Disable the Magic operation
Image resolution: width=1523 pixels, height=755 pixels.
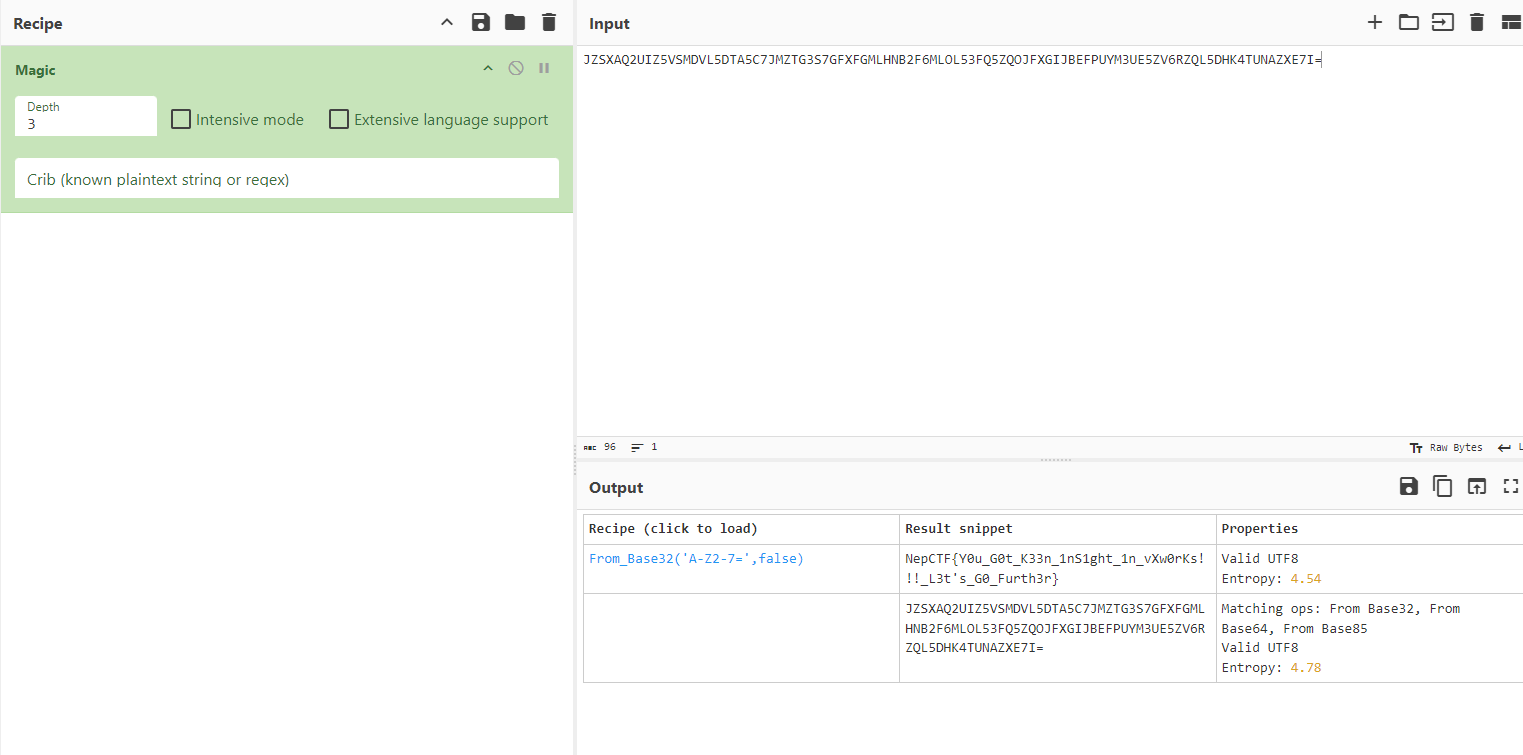click(516, 69)
